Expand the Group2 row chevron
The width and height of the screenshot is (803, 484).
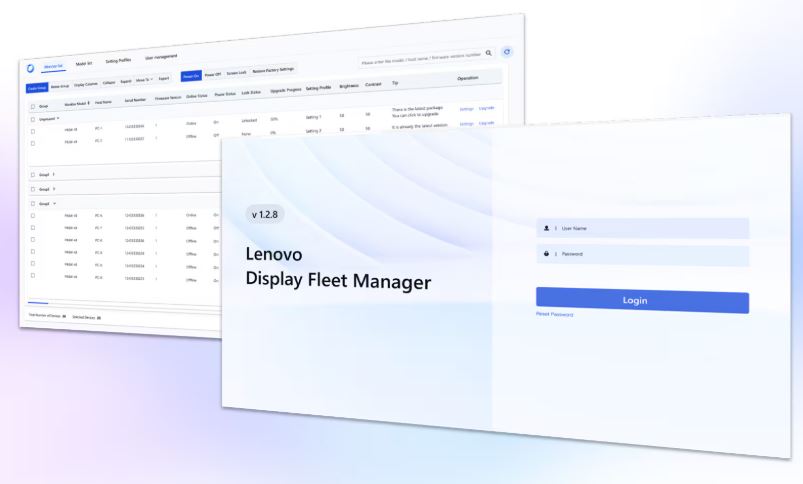tap(53, 188)
